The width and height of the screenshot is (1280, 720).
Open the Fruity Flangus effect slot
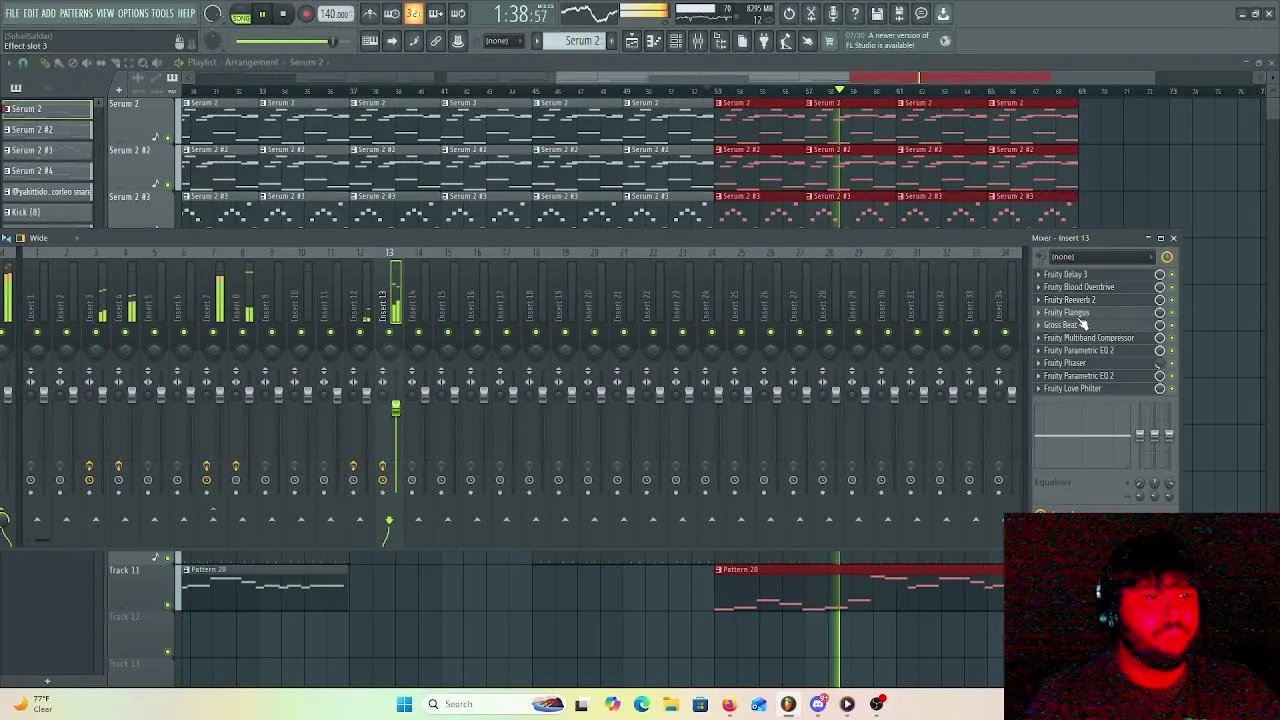click(1066, 313)
